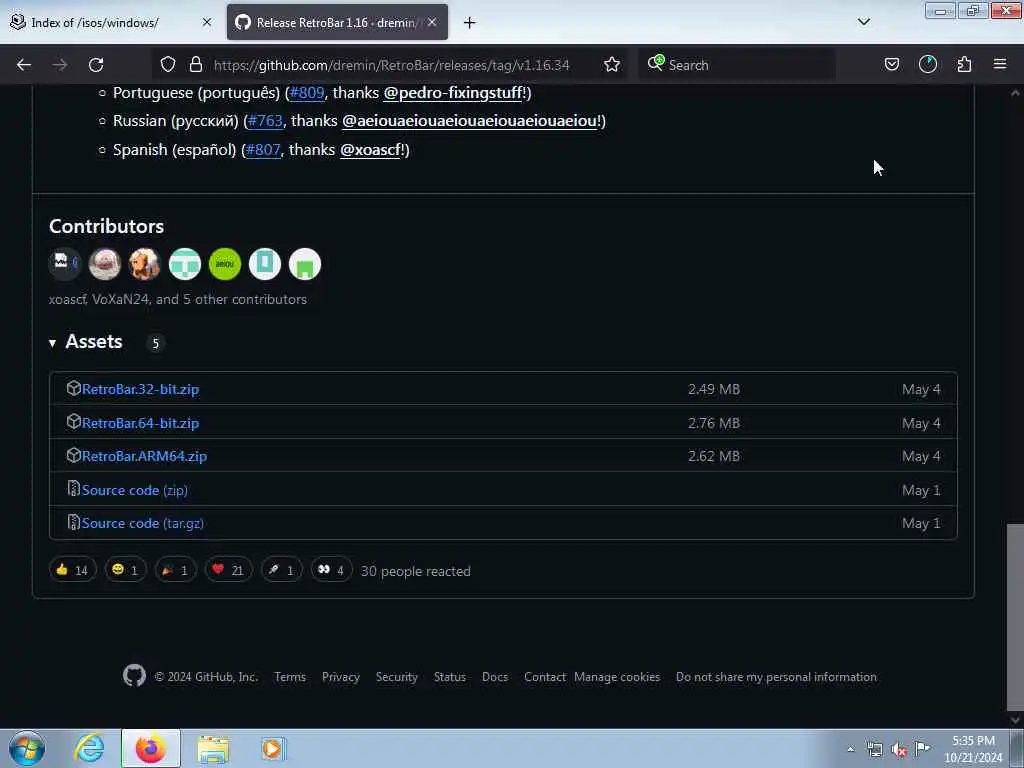Image resolution: width=1024 pixels, height=768 pixels.
Task: Go back to the previous page
Action: pyautogui.click(x=24, y=65)
